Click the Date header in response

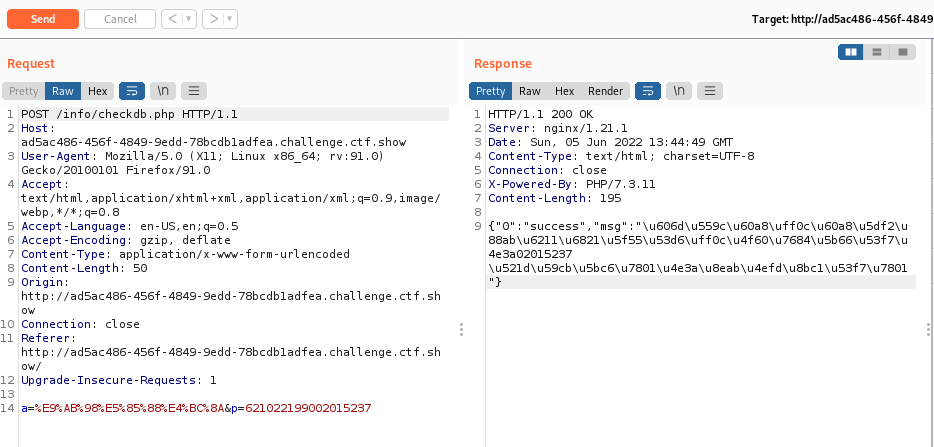[611, 142]
